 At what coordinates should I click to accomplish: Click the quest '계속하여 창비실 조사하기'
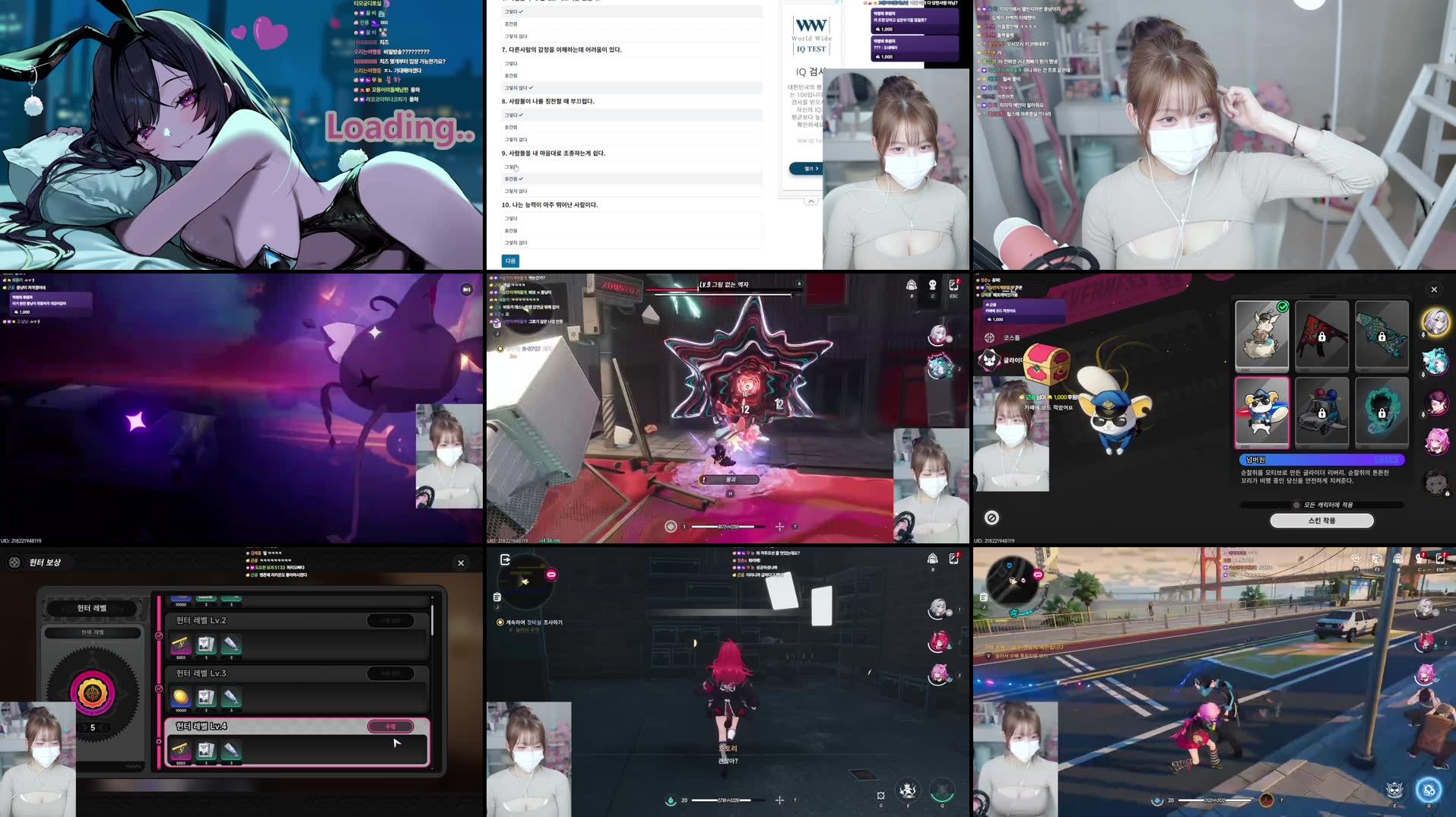(530, 622)
